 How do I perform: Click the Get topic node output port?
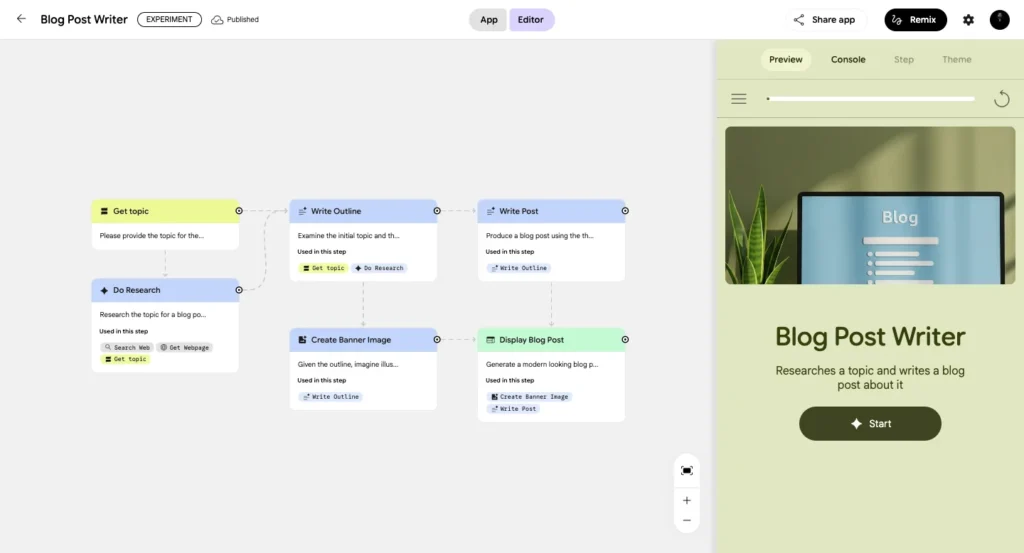239,211
